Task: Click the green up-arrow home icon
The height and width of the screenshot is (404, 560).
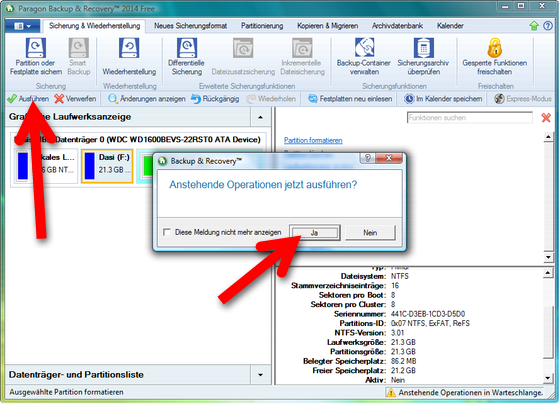Action: pyautogui.click(x=534, y=26)
